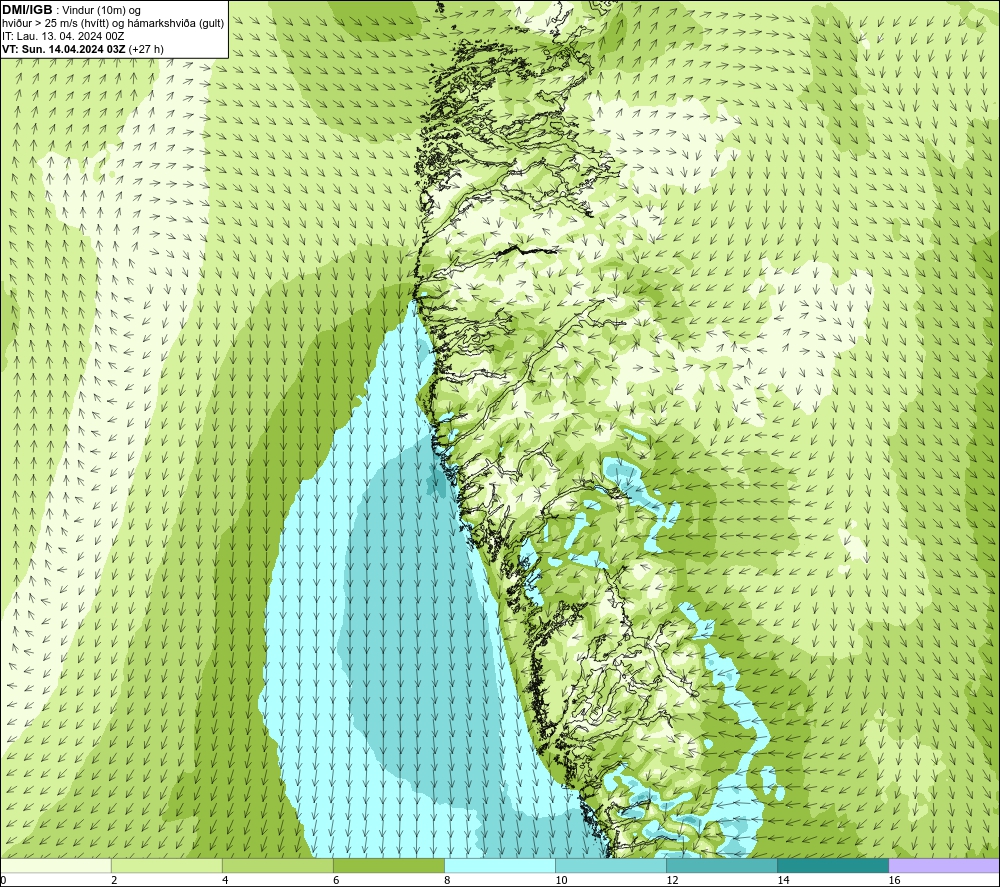Click the DMI/IGB title text

[27, 10]
